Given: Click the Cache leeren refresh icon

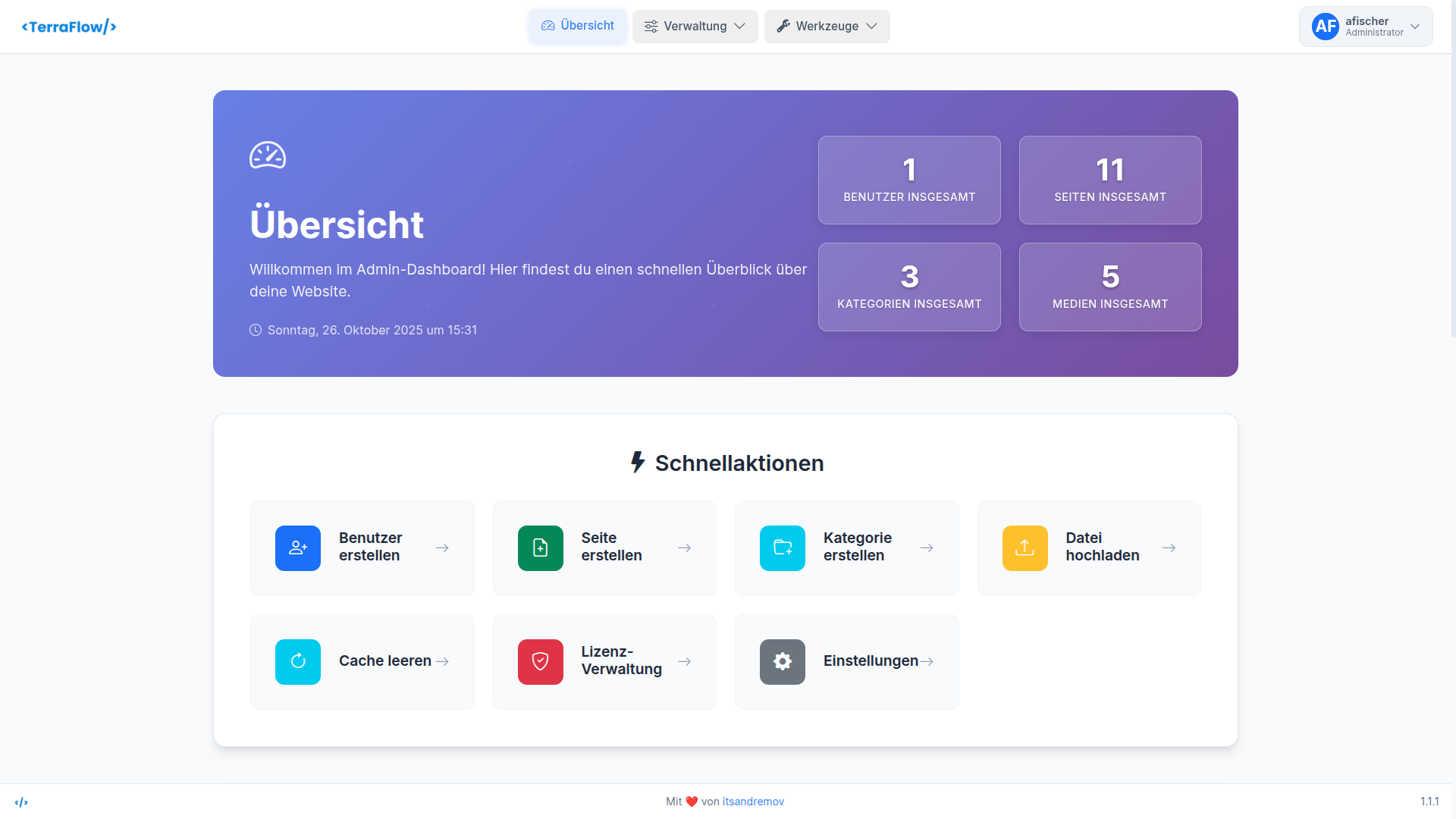Looking at the screenshot, I should click(297, 661).
